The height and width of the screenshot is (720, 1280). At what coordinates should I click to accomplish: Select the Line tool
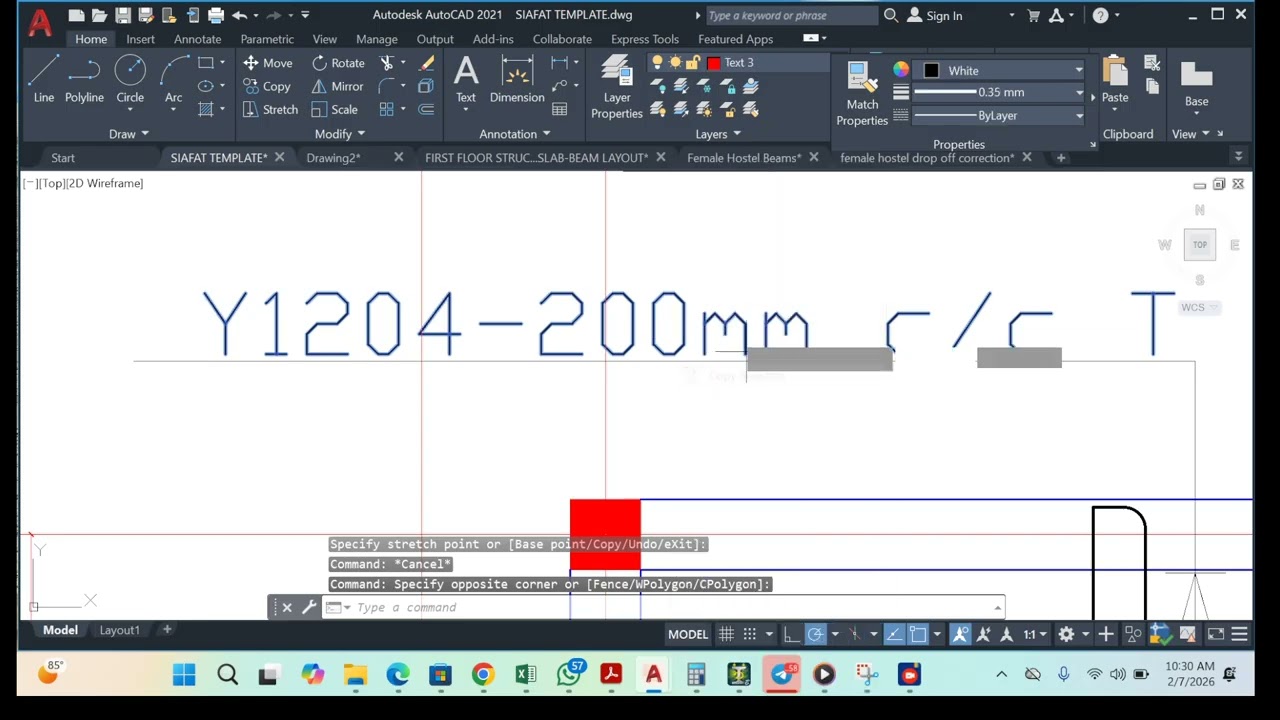click(43, 80)
